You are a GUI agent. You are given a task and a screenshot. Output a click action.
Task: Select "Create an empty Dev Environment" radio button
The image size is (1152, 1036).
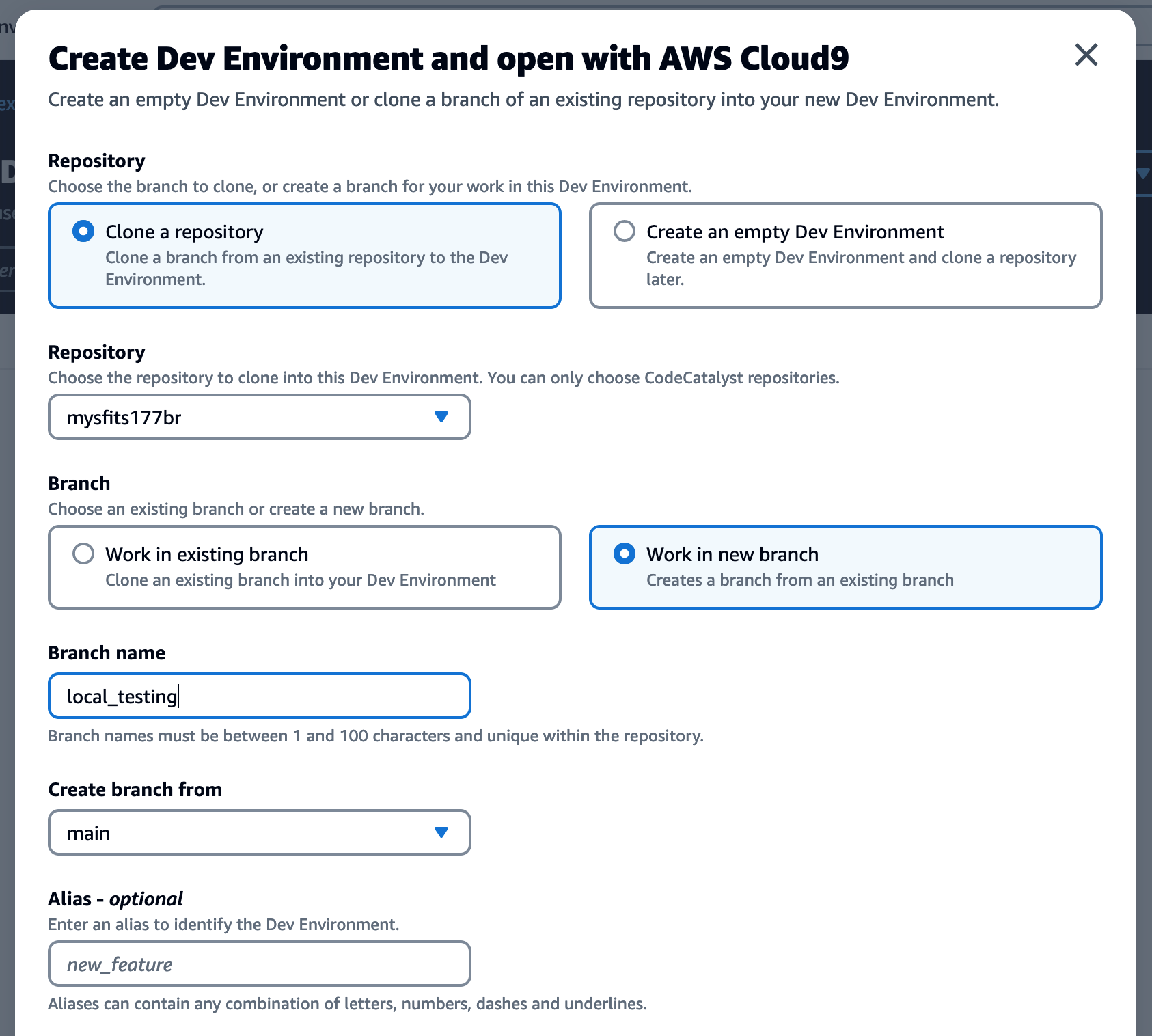coord(624,232)
